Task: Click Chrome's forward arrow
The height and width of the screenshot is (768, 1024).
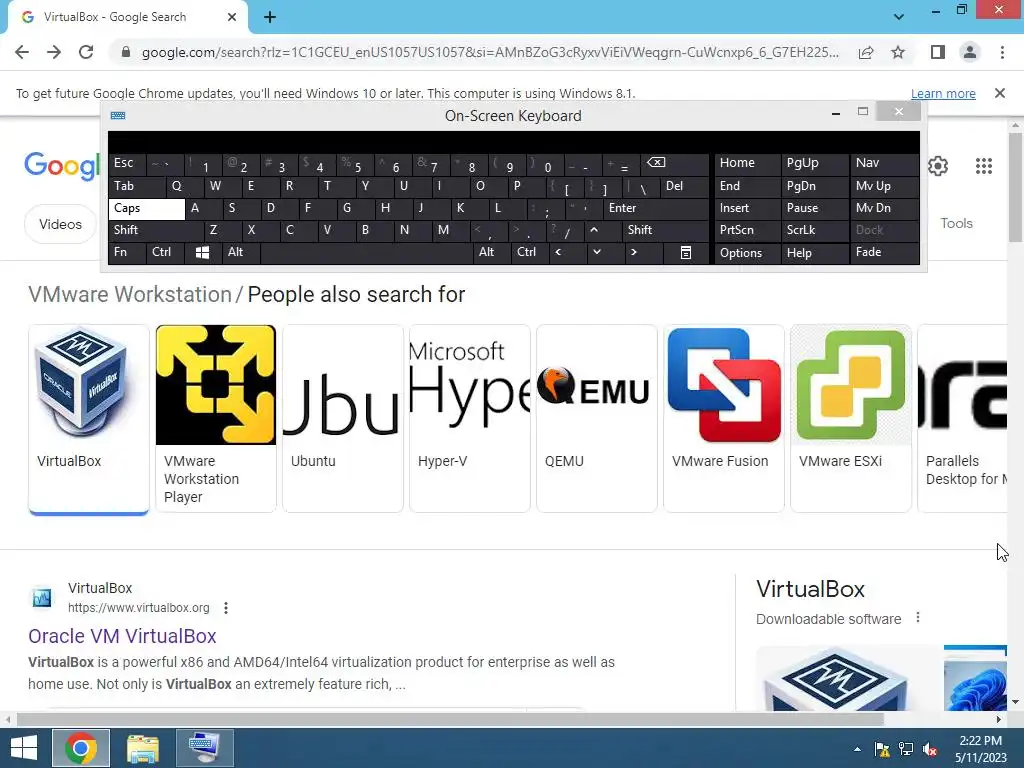Action: click(x=54, y=52)
